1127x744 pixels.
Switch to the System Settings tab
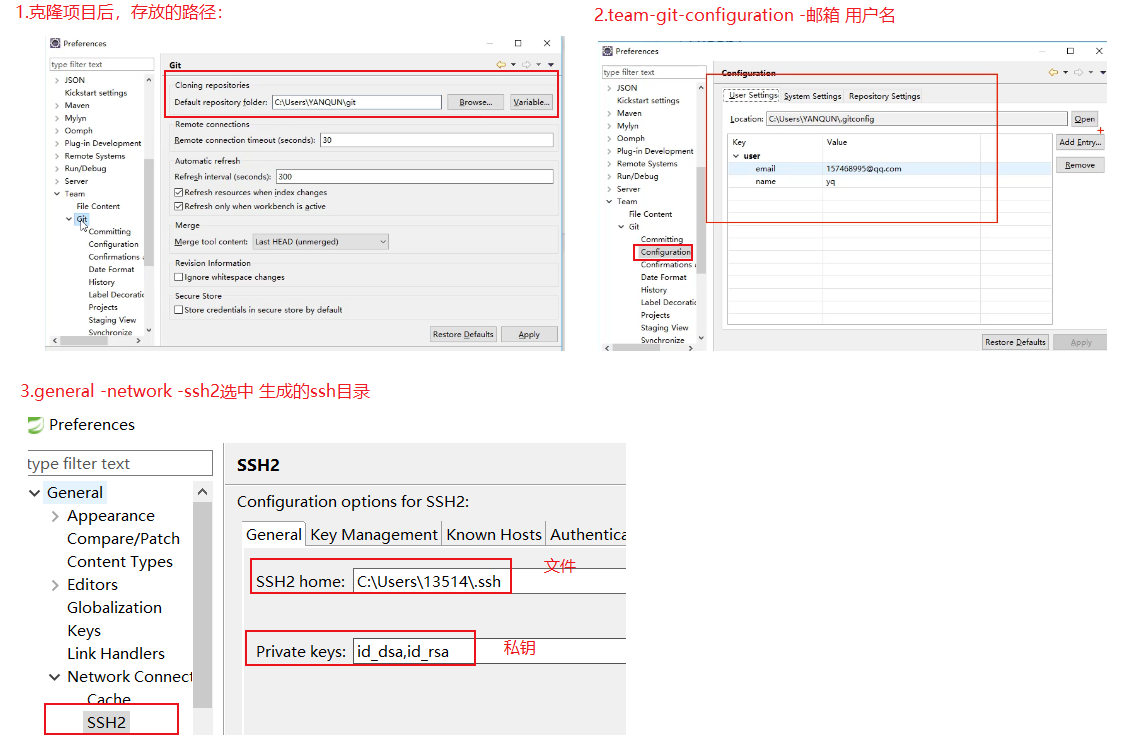tap(812, 96)
